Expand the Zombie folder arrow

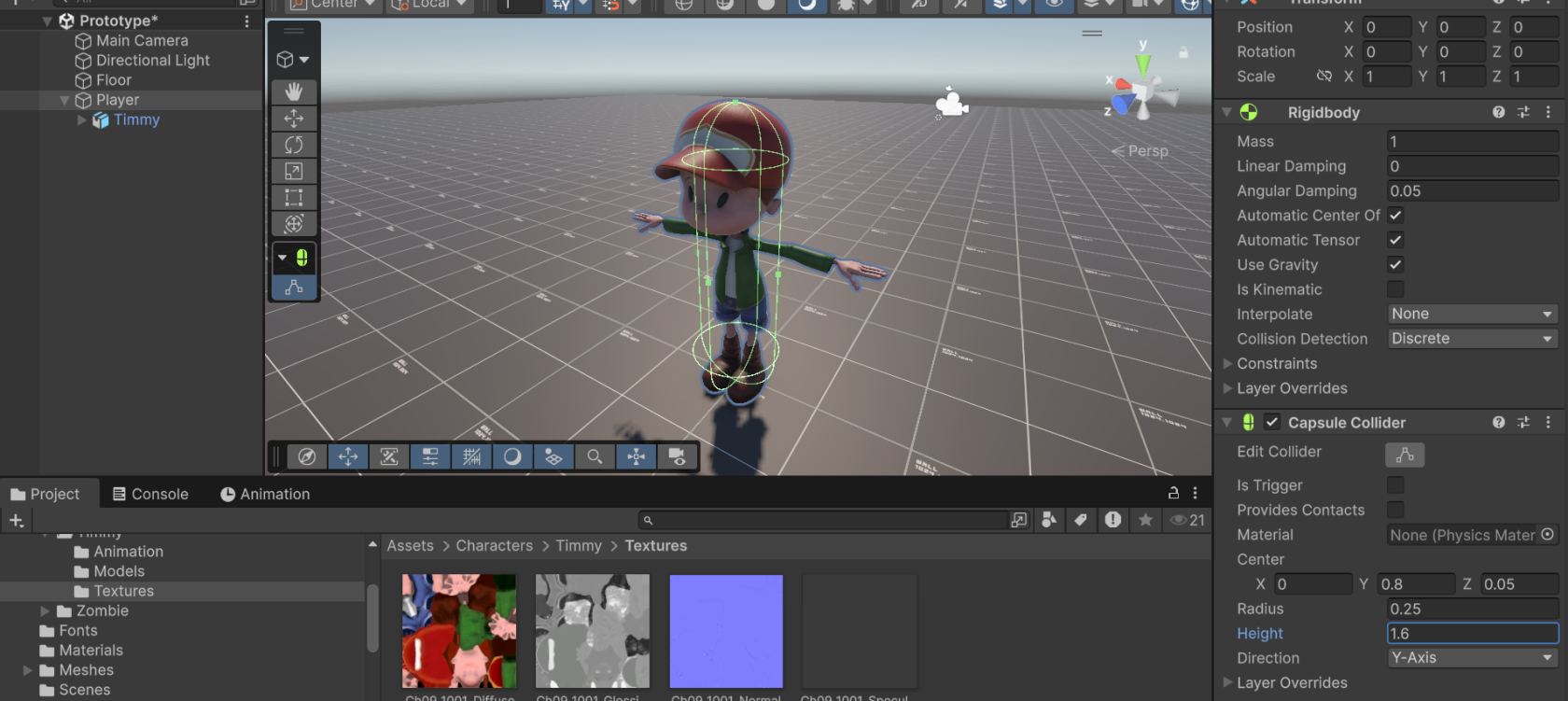click(x=45, y=611)
